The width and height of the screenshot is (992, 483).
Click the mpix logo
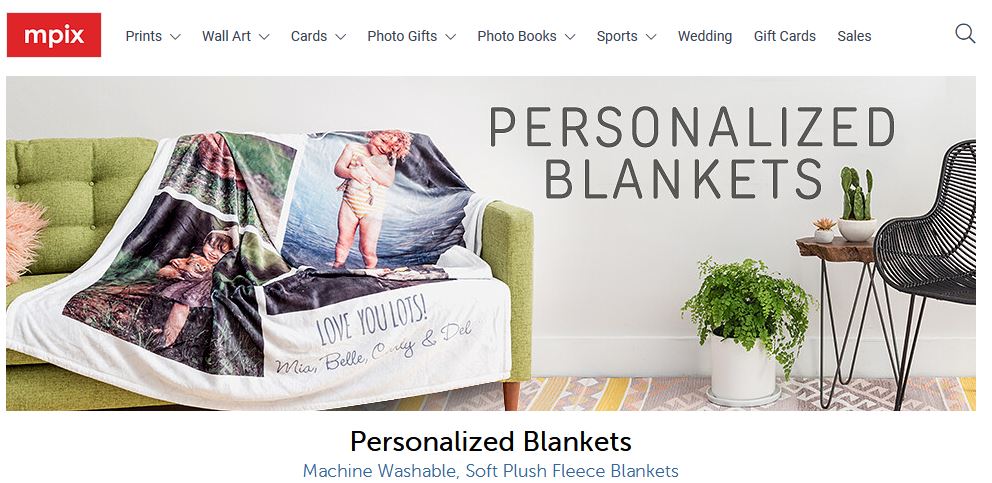point(54,35)
